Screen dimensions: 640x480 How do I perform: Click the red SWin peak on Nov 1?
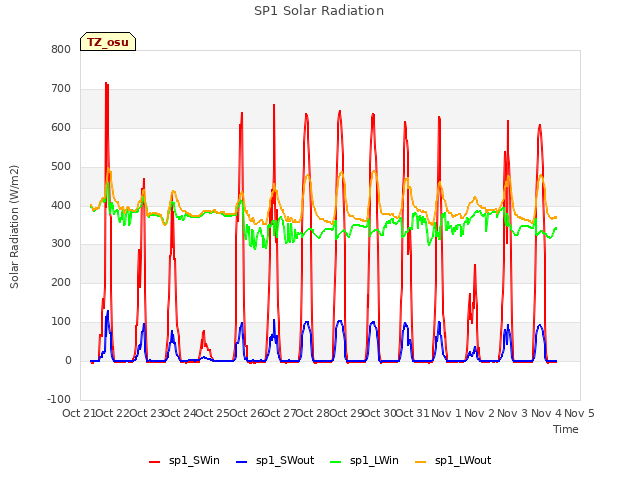[x=475, y=266]
